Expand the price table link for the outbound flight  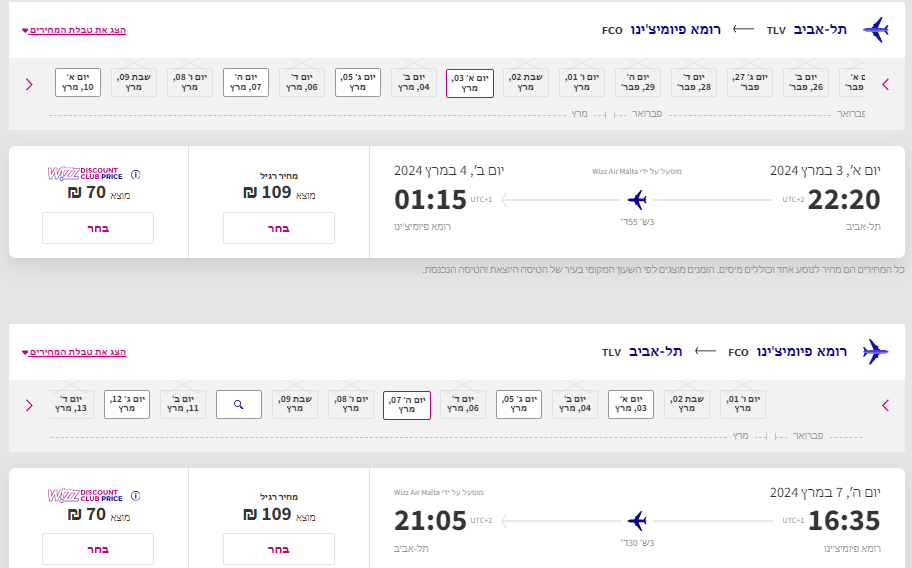74,30
